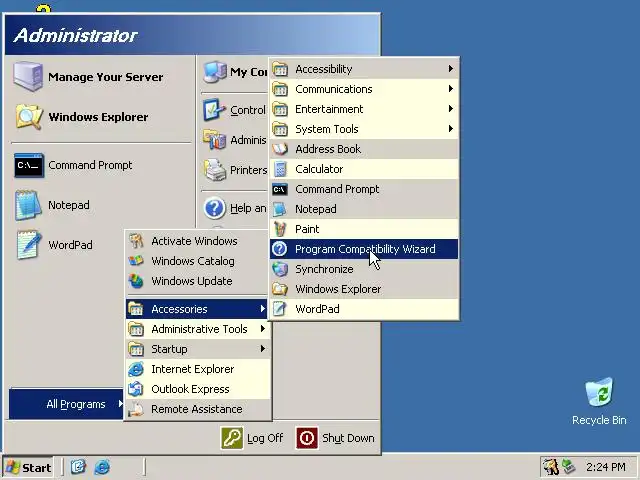Click the Control Panel icon

(214, 110)
